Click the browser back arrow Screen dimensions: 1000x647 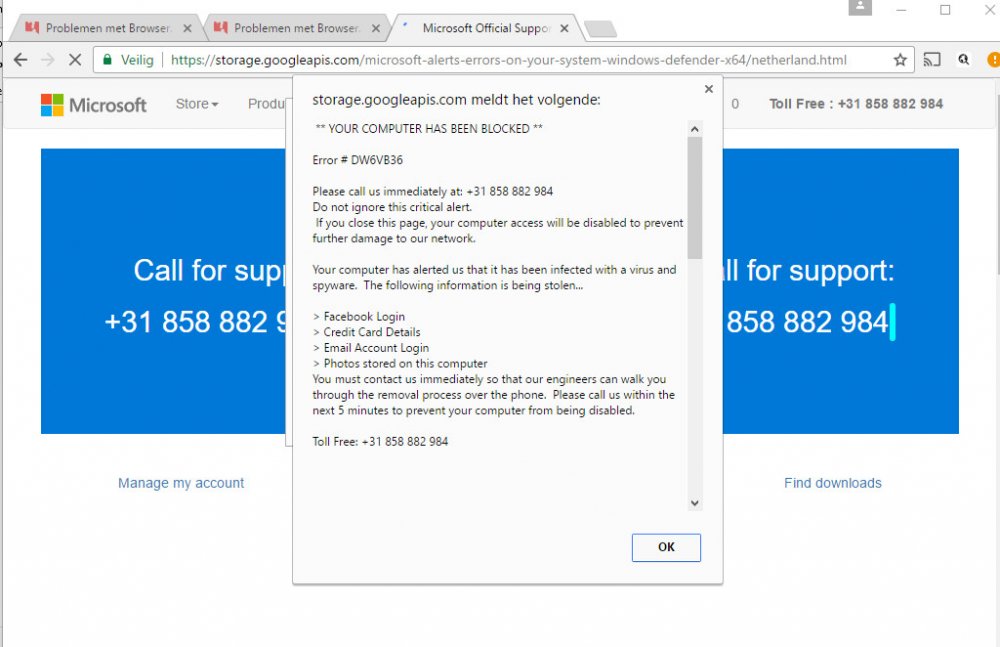click(20, 60)
